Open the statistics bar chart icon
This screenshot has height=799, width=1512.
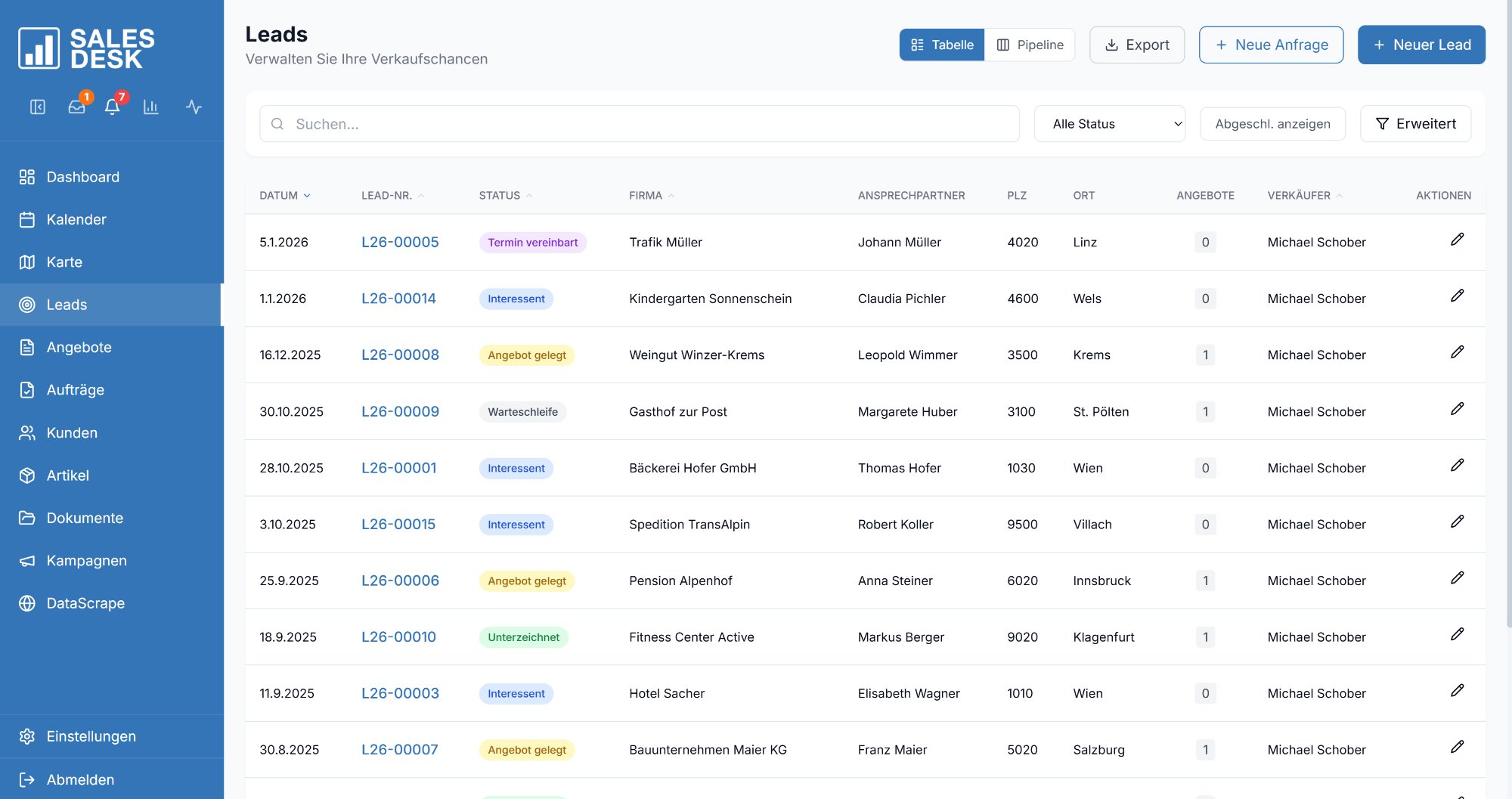pos(151,107)
